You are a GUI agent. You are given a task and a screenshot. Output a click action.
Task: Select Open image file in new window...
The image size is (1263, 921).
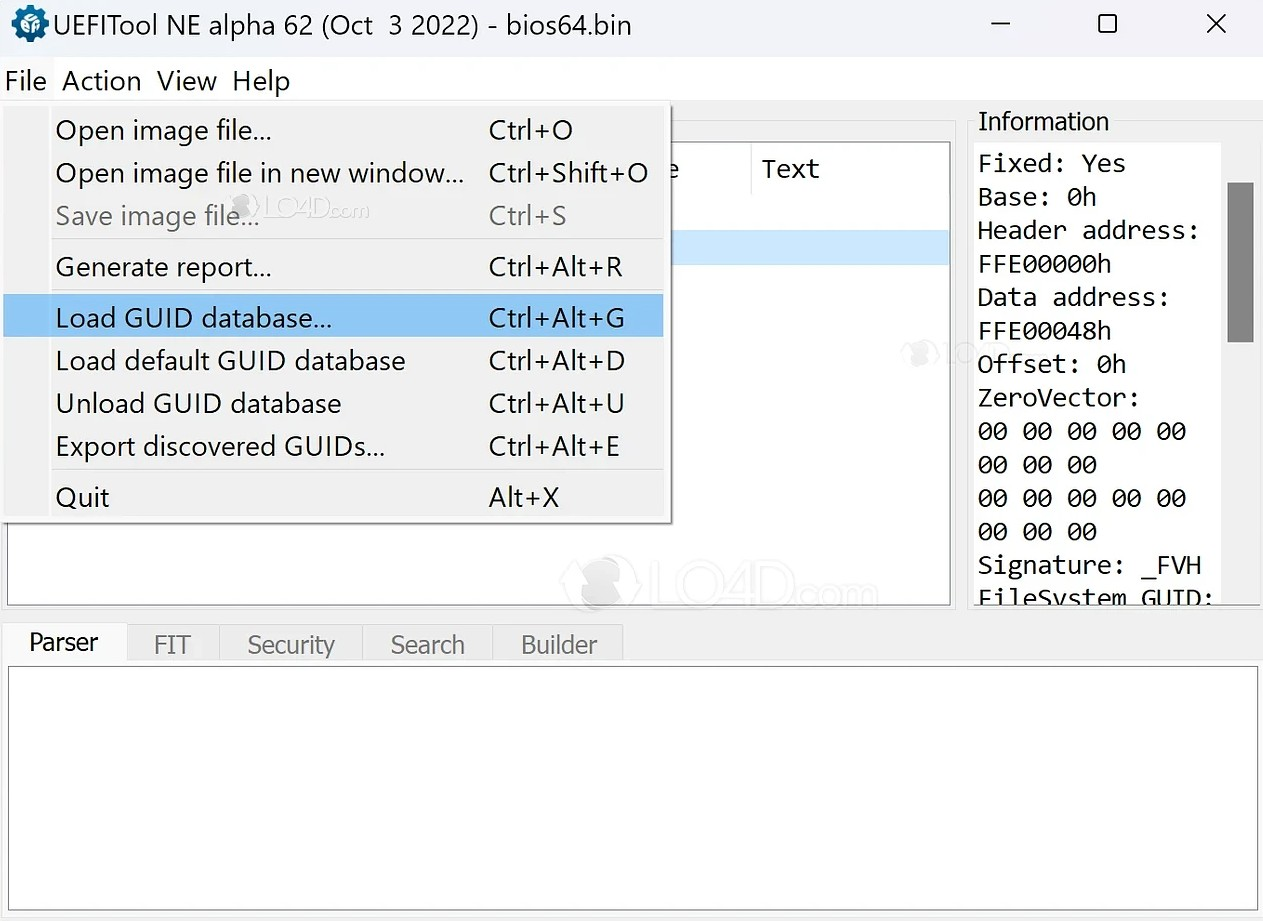click(x=334, y=174)
